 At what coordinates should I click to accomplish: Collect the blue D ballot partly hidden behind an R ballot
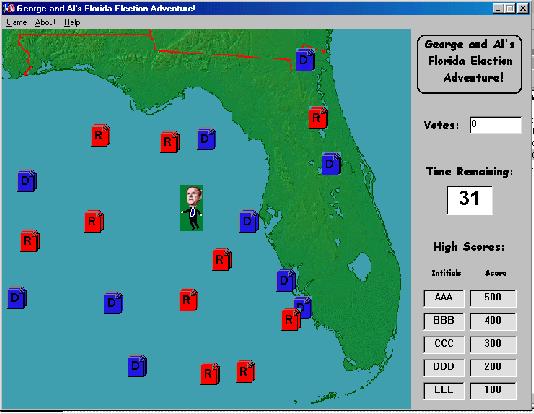tap(304, 306)
